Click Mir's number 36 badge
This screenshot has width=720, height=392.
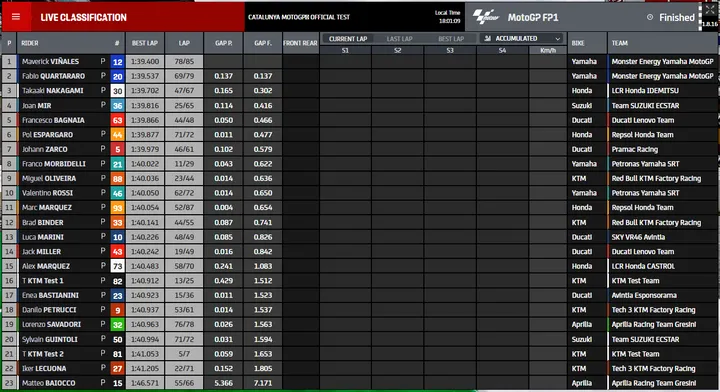(118, 106)
